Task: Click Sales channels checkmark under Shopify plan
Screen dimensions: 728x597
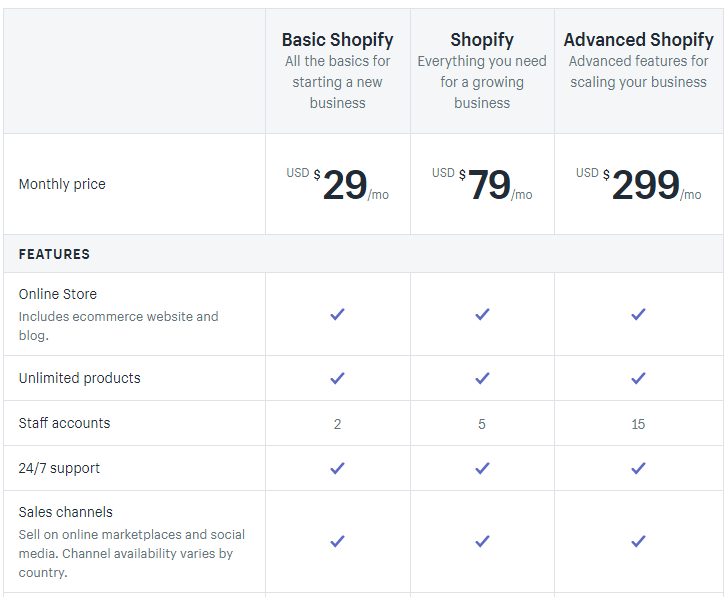Action: (x=482, y=541)
